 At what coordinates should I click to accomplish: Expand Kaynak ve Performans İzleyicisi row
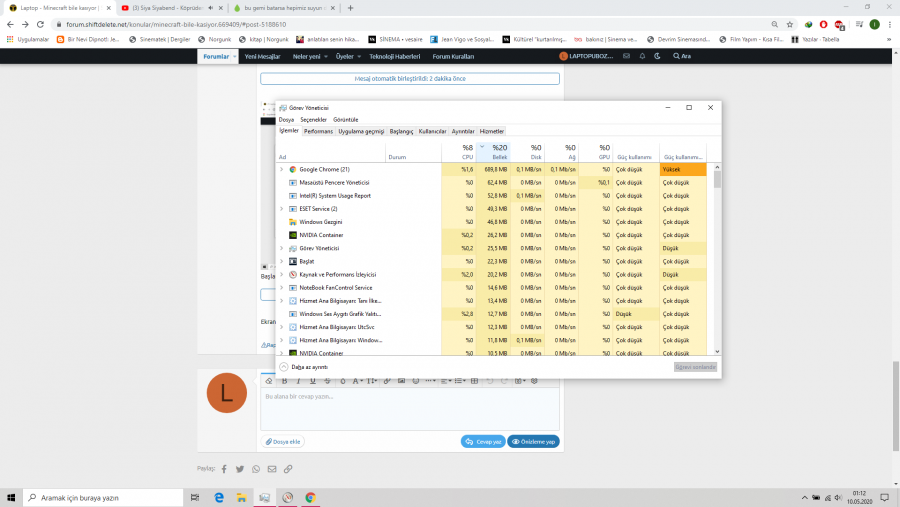pos(282,274)
